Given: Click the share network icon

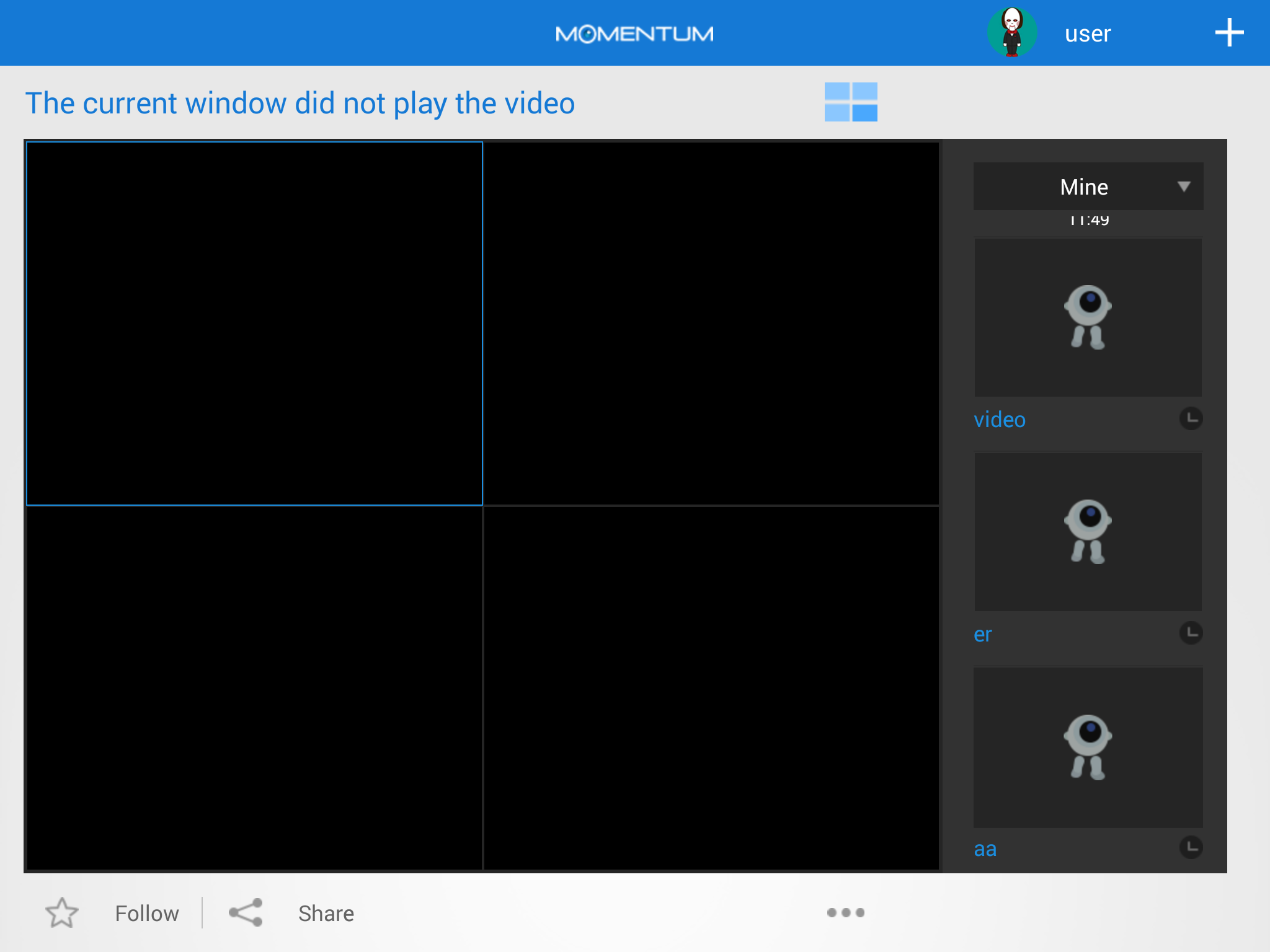Looking at the screenshot, I should click(246, 912).
